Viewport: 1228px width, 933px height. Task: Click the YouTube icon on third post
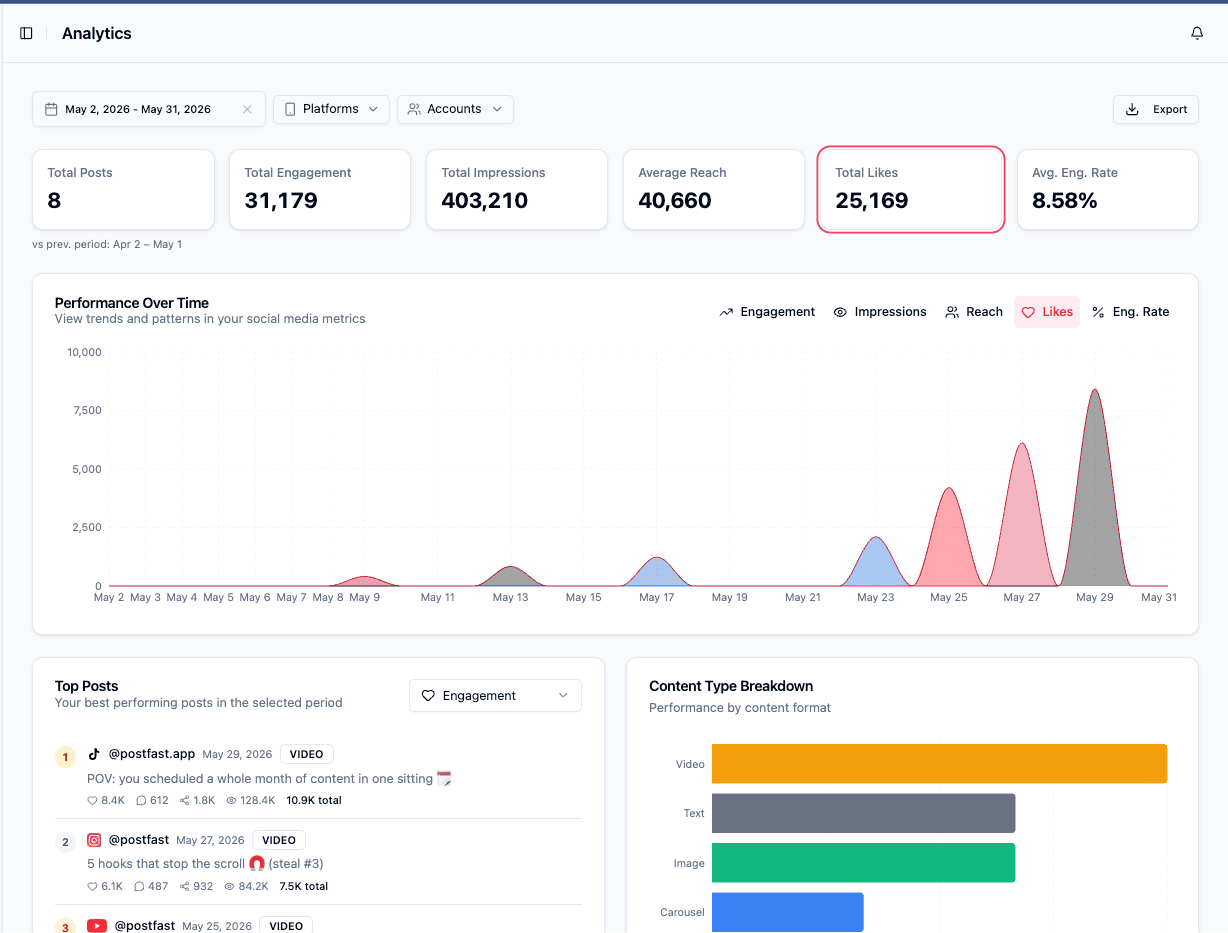97,926
